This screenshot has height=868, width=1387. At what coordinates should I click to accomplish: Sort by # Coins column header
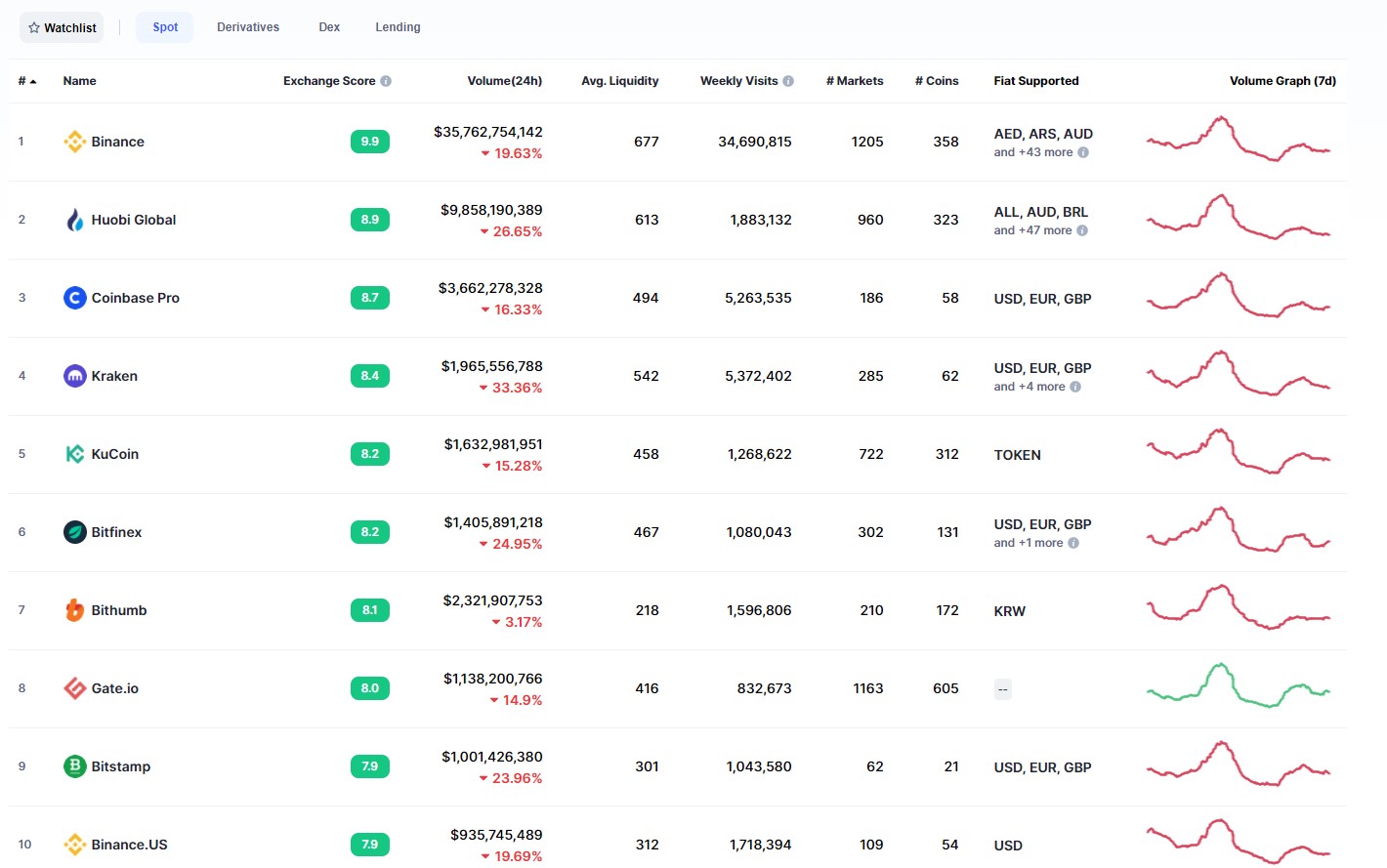(937, 81)
